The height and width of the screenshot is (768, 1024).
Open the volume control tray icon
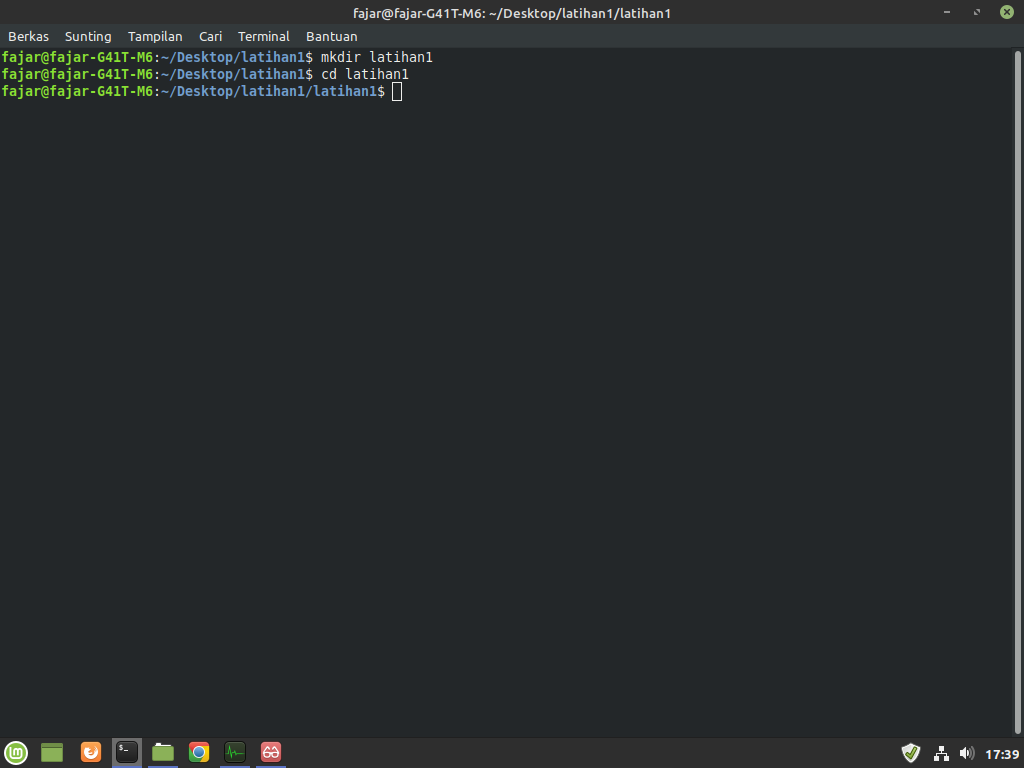pyautogui.click(x=967, y=754)
